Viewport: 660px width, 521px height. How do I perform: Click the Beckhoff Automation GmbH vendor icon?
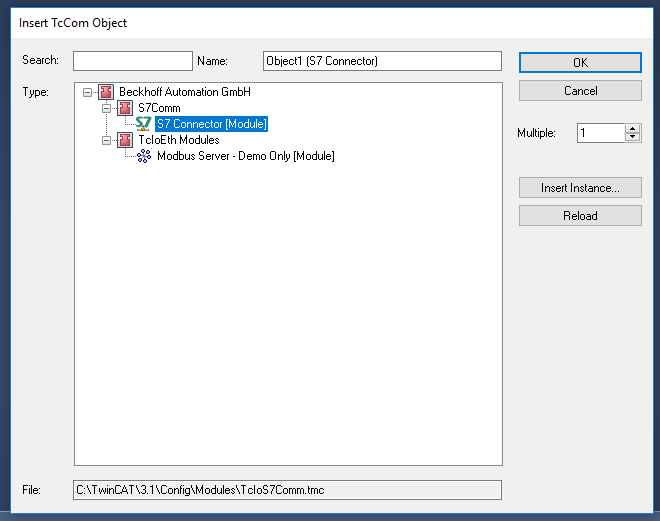tap(106, 92)
